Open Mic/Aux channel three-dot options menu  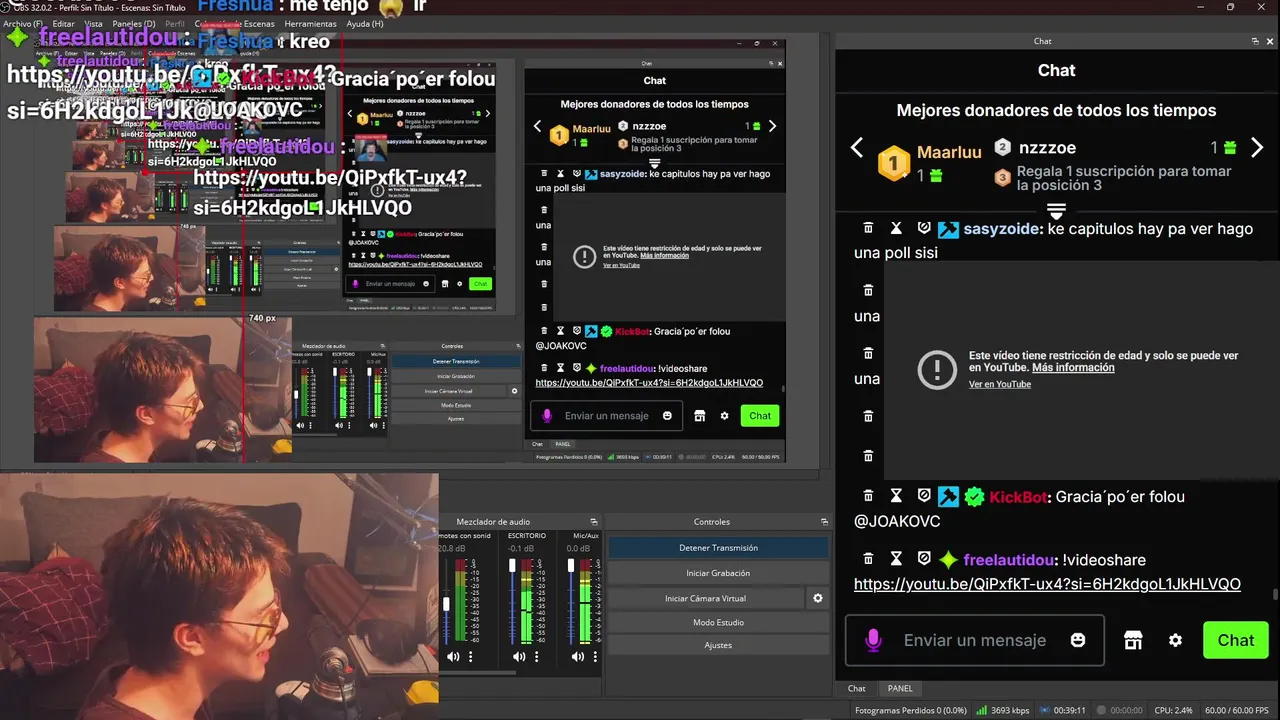[x=594, y=657]
